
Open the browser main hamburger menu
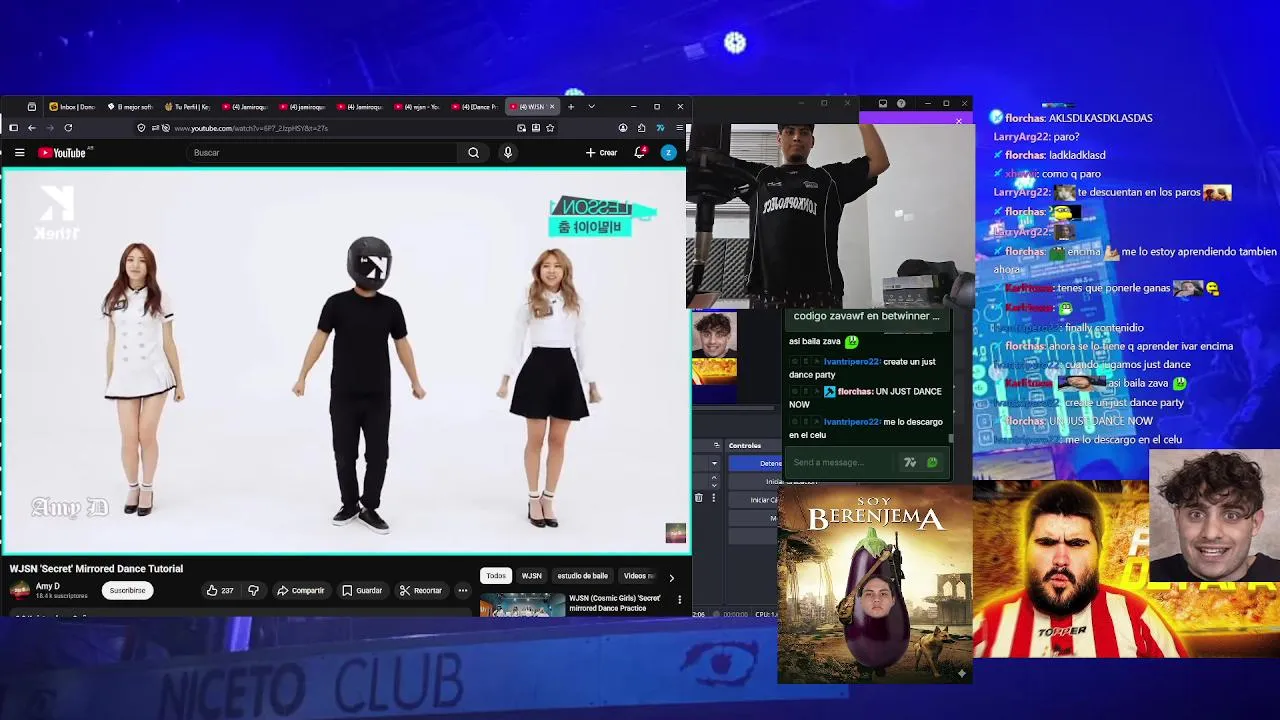coord(679,128)
